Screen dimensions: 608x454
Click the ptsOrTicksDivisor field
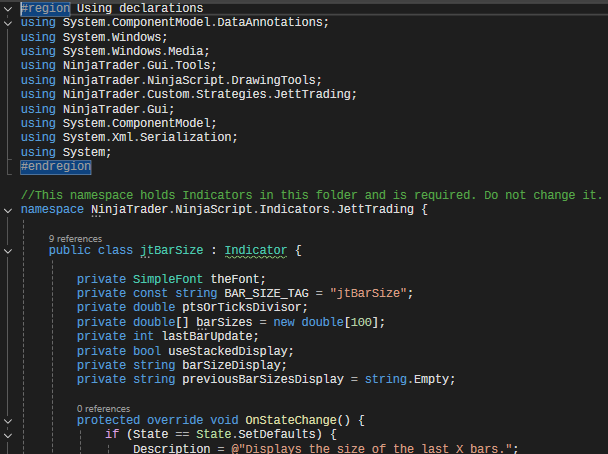click(x=242, y=307)
